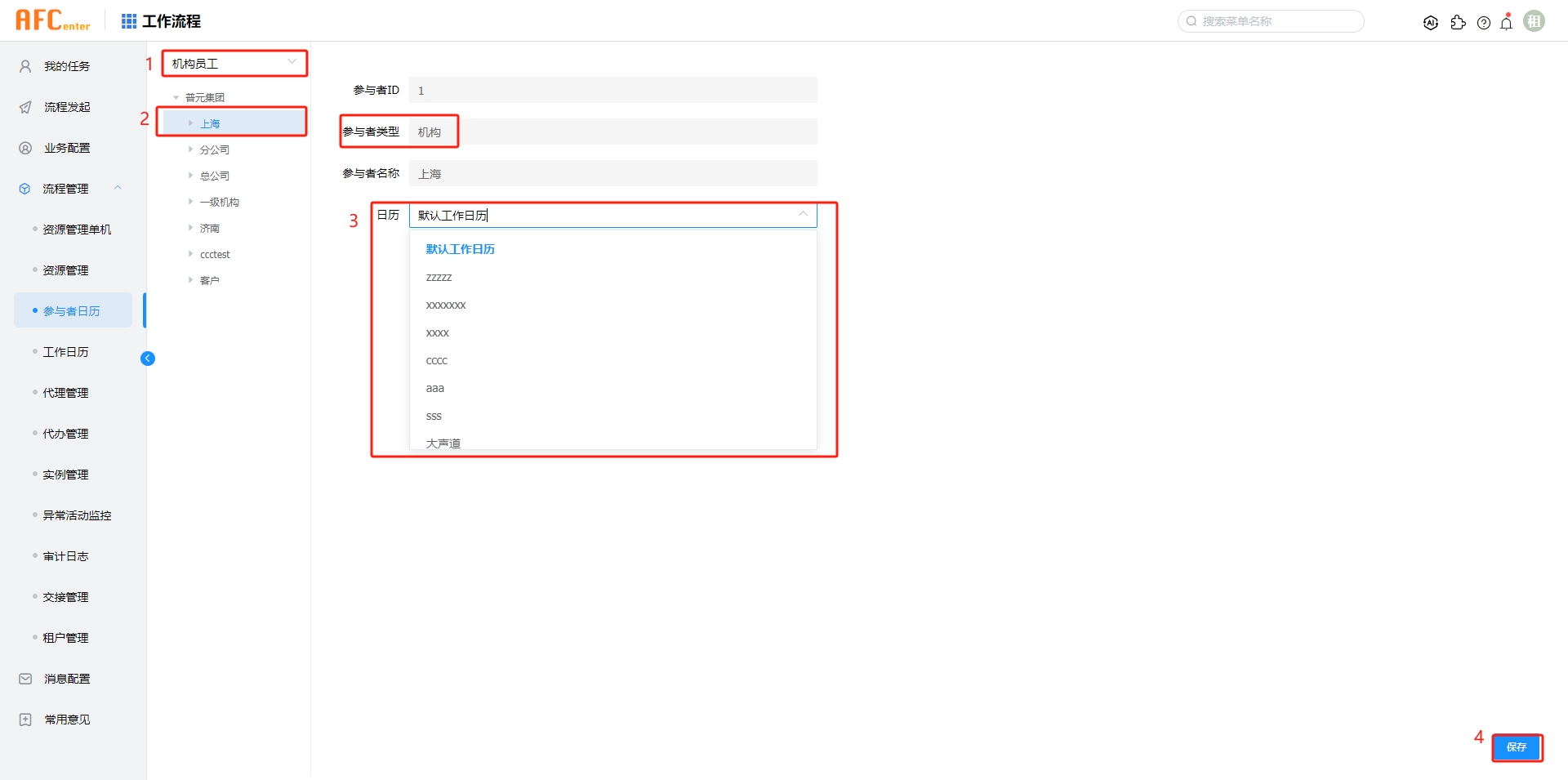This screenshot has width=1568, height=780.
Task: Click the AFCenter logo
Action: (x=53, y=20)
